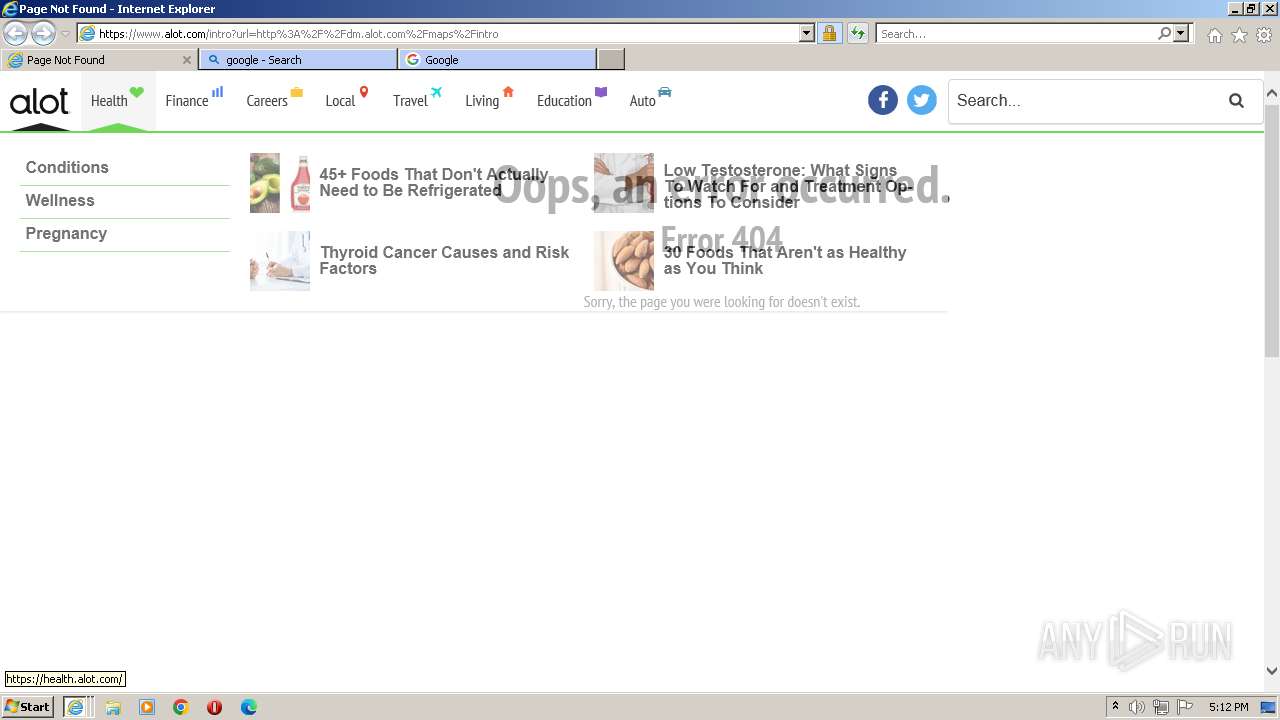Open the Health menu item
The width and height of the screenshot is (1280, 720).
pos(118,100)
